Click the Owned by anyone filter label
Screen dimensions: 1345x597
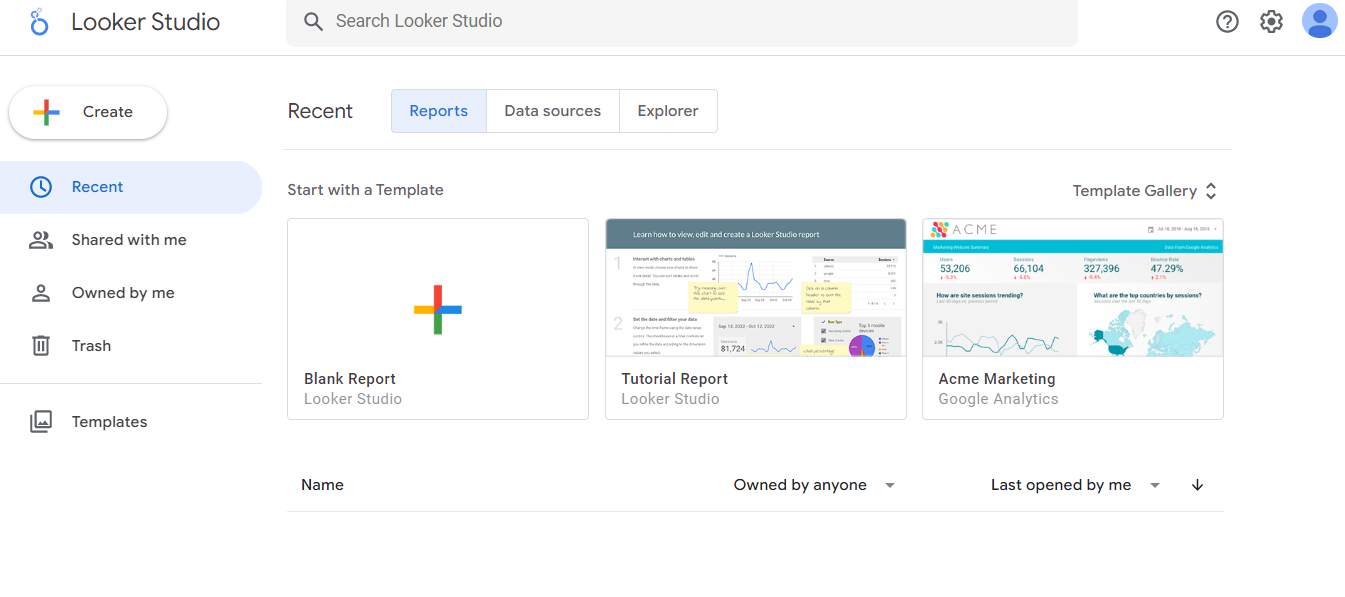coord(800,485)
